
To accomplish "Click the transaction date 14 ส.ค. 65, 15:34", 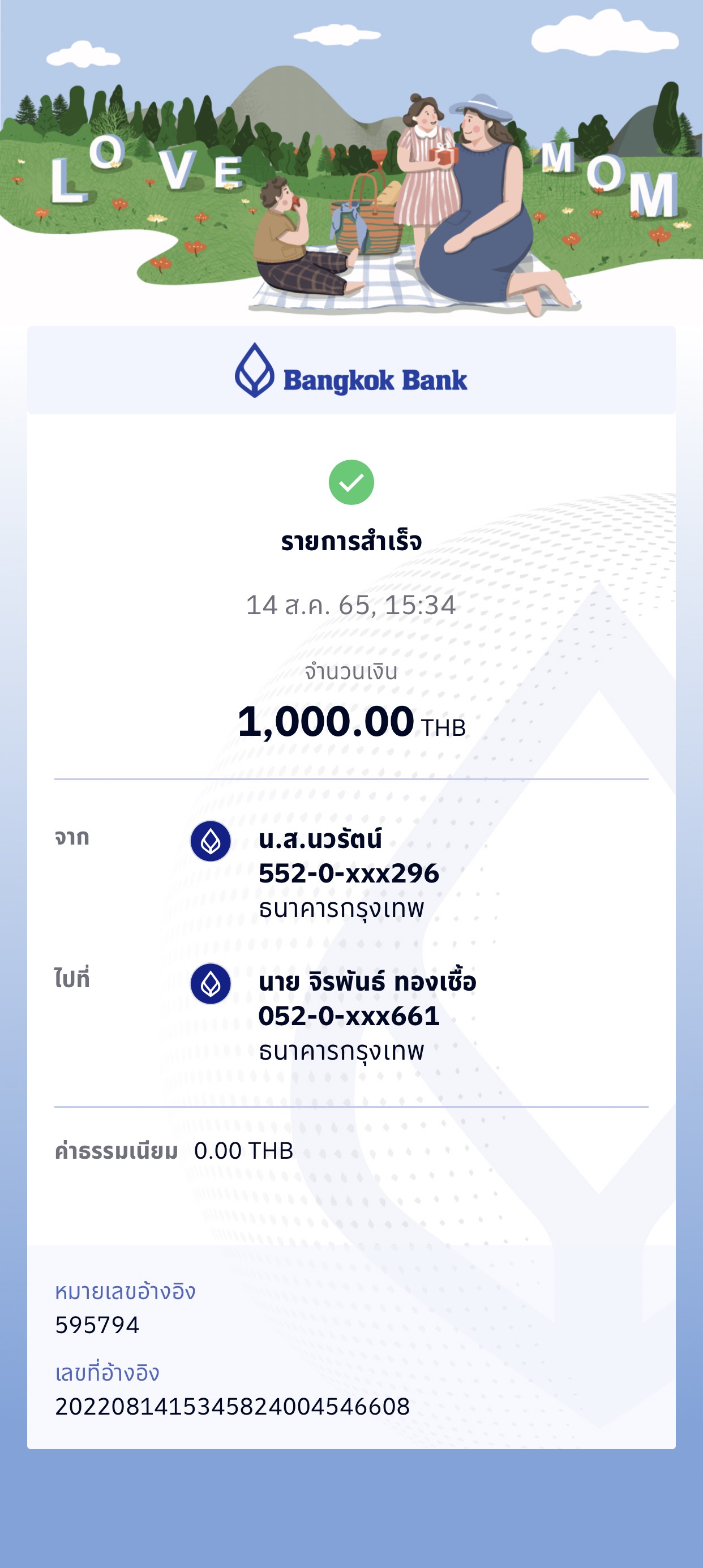I will pos(351,605).
